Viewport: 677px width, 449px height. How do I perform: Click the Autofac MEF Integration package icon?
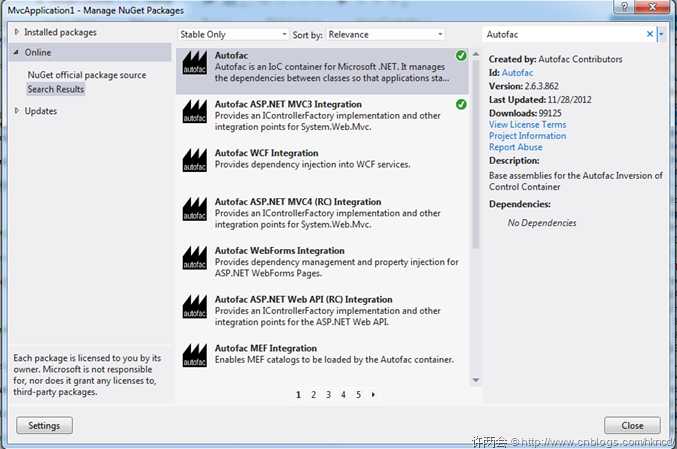(x=195, y=355)
